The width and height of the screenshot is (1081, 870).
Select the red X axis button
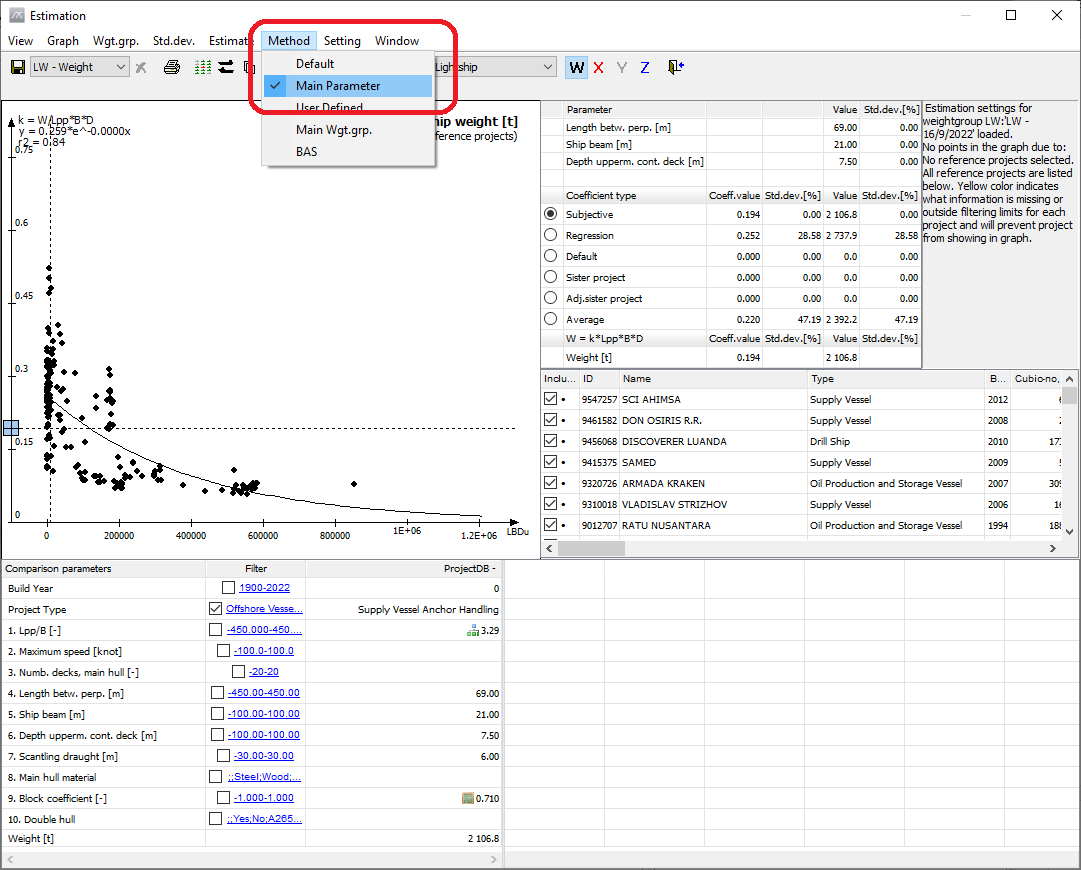[599, 67]
